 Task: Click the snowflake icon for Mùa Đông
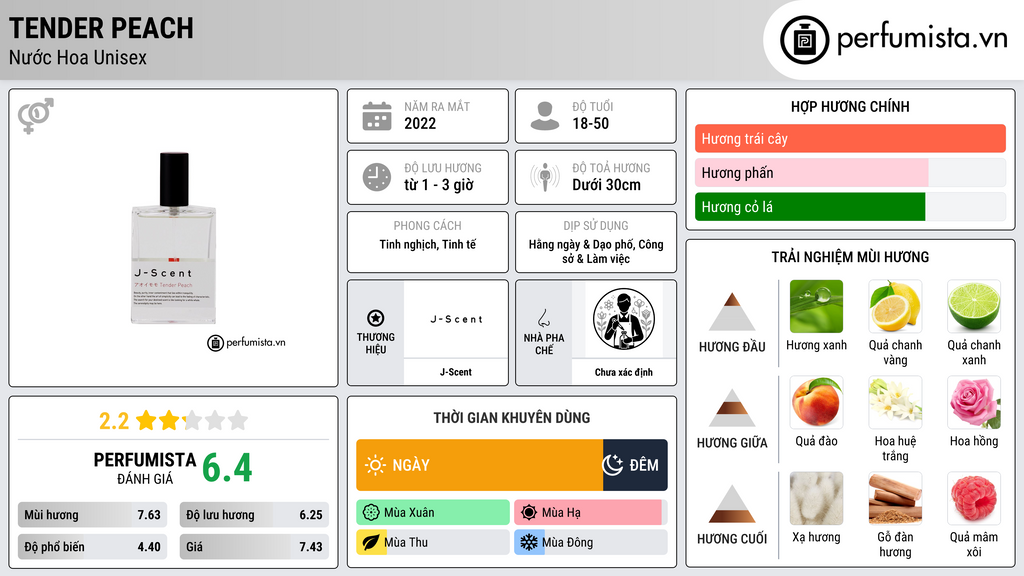529,542
